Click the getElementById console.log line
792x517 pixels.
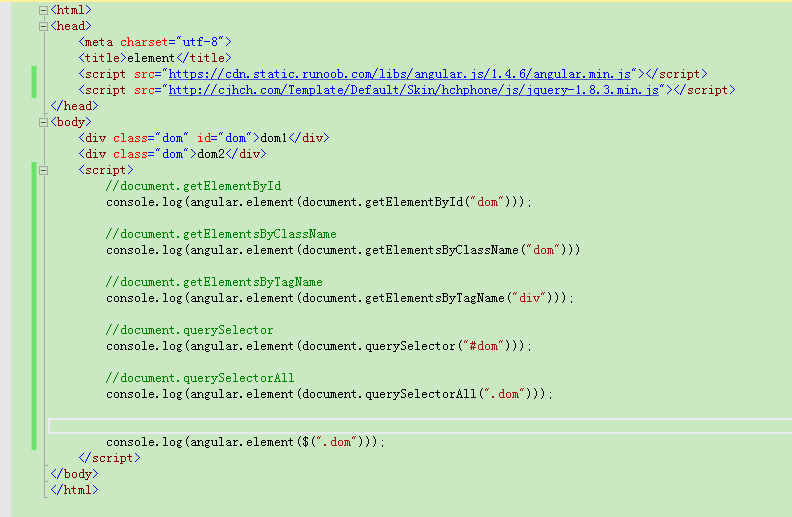pos(319,202)
